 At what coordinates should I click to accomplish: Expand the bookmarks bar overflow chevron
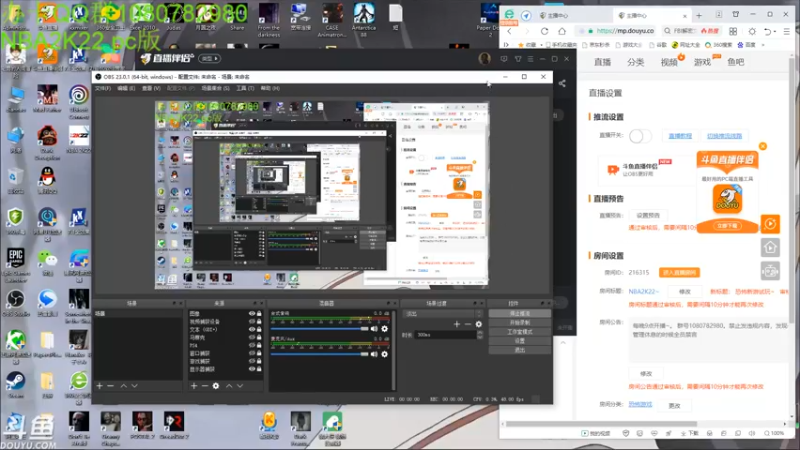tap(763, 45)
